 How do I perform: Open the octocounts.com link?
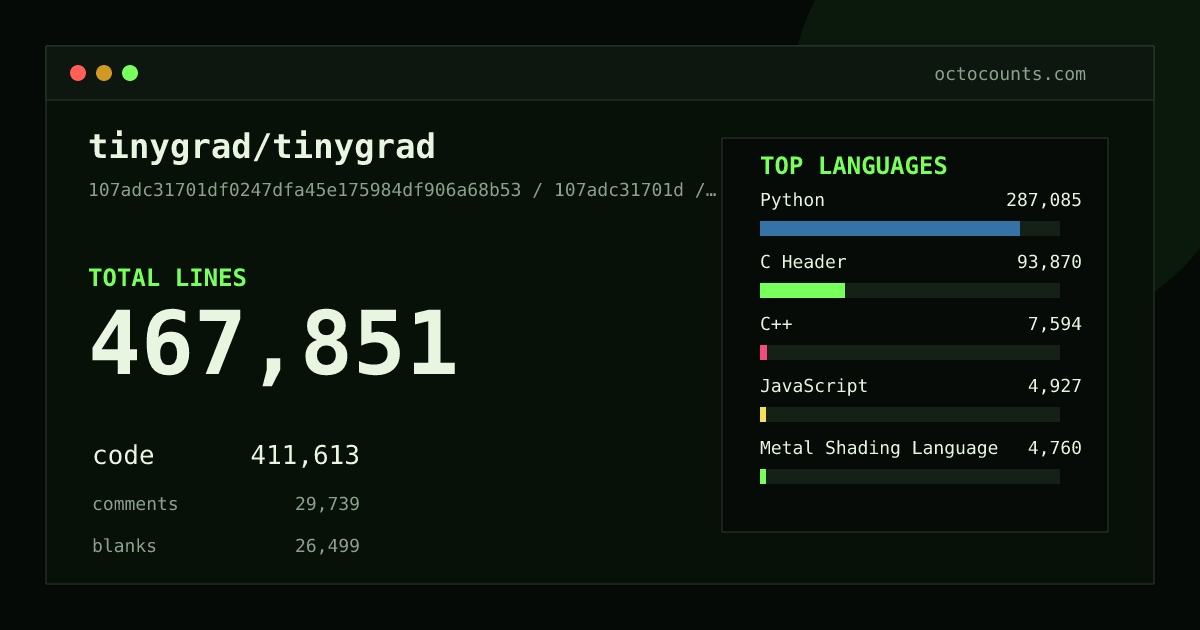click(1010, 74)
